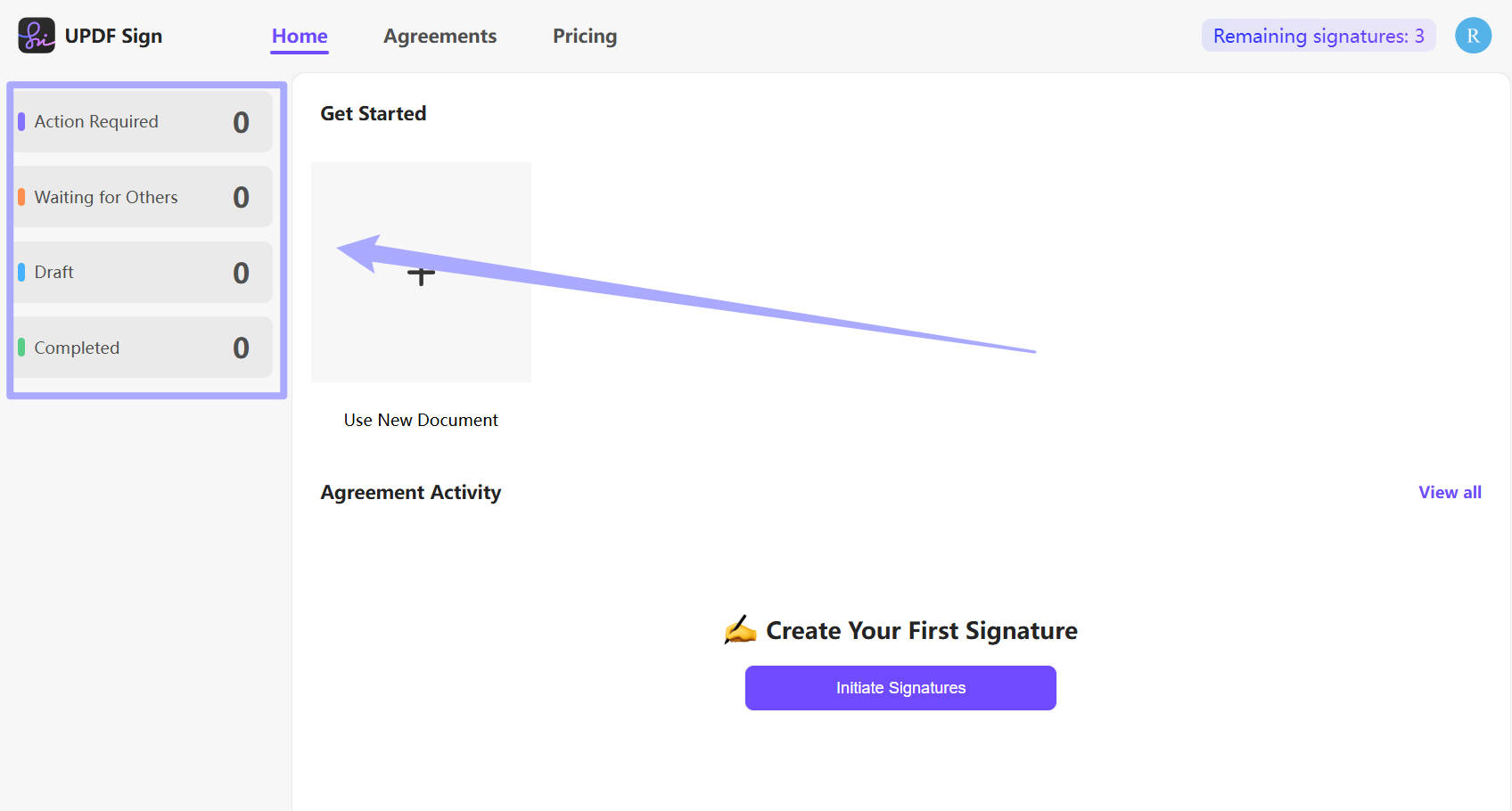Click the signing hand emoji near Create Your First Signature
The height and width of the screenshot is (811, 1512).
[741, 630]
